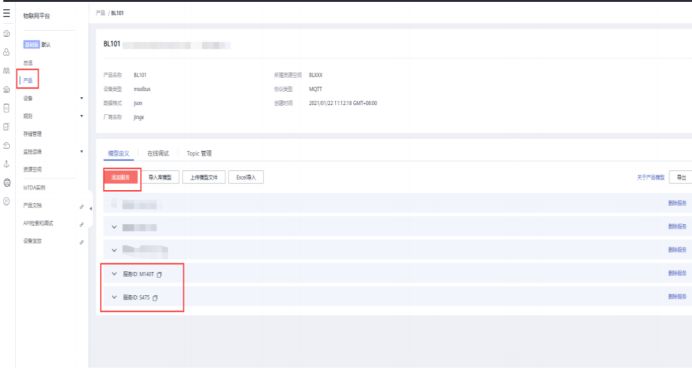Viewport: 692px width, 371px height.
Task: Switch to the 在线调试 tab
Action: [x=158, y=154]
